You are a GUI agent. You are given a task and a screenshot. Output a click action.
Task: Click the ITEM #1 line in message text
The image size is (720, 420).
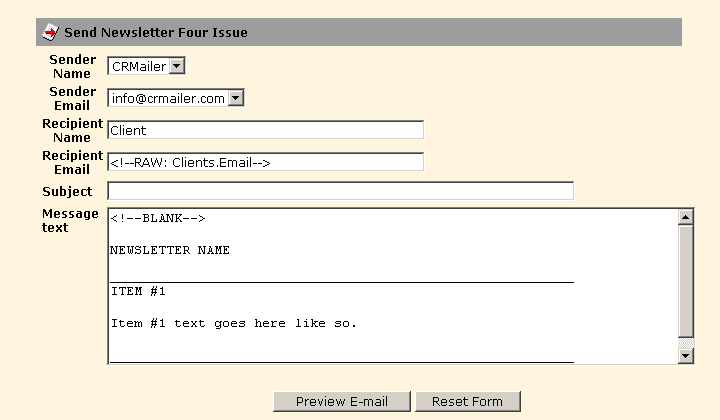click(x=138, y=291)
